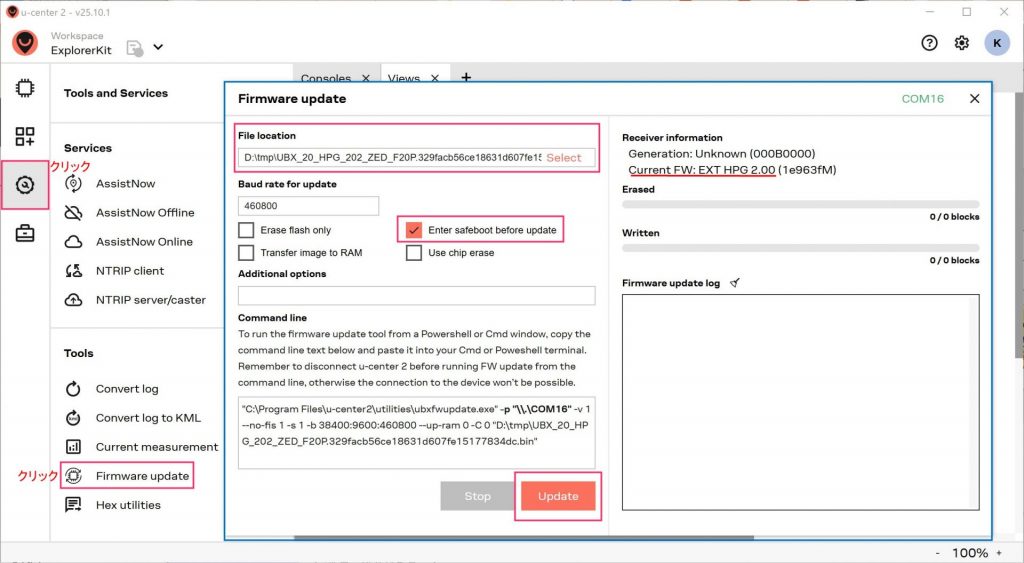Image resolution: width=1024 pixels, height=563 pixels.
Task: Enable Erase flash only checkbox
Action: pyautogui.click(x=246, y=230)
